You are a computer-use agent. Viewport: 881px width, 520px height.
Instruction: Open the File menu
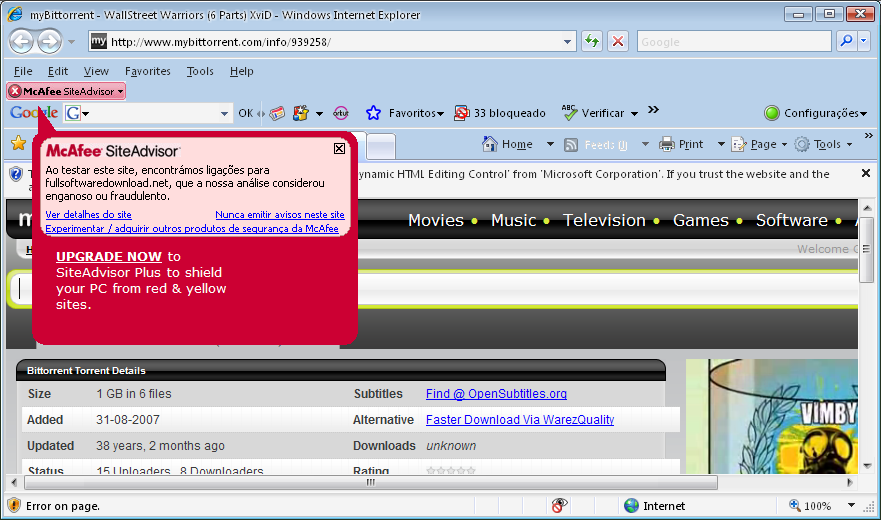coord(23,71)
